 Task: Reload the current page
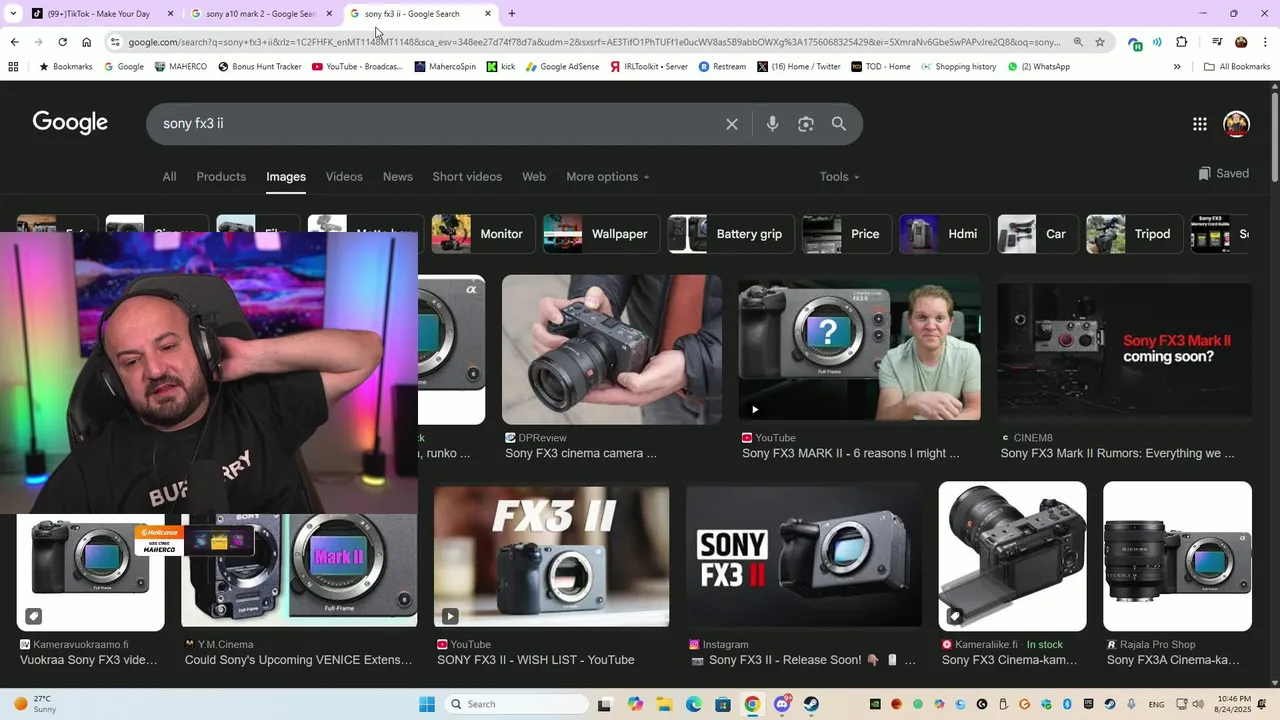coord(62,42)
